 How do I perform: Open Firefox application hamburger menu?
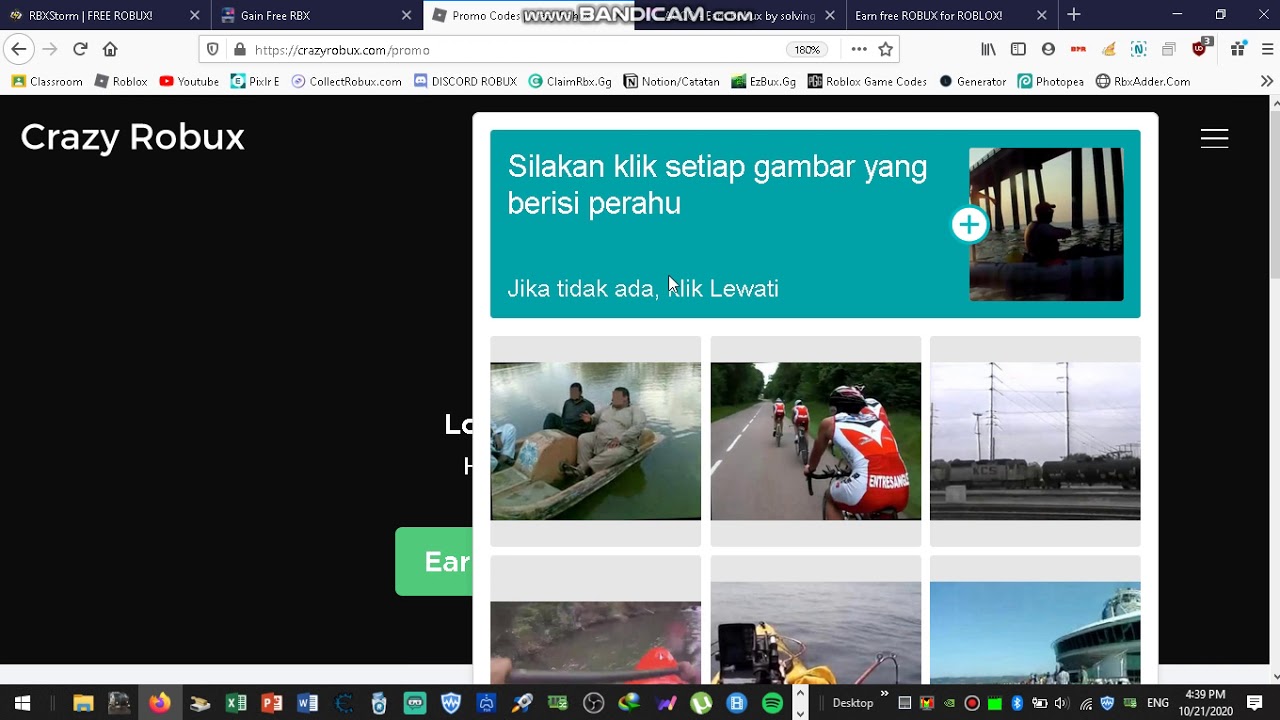[1267, 49]
